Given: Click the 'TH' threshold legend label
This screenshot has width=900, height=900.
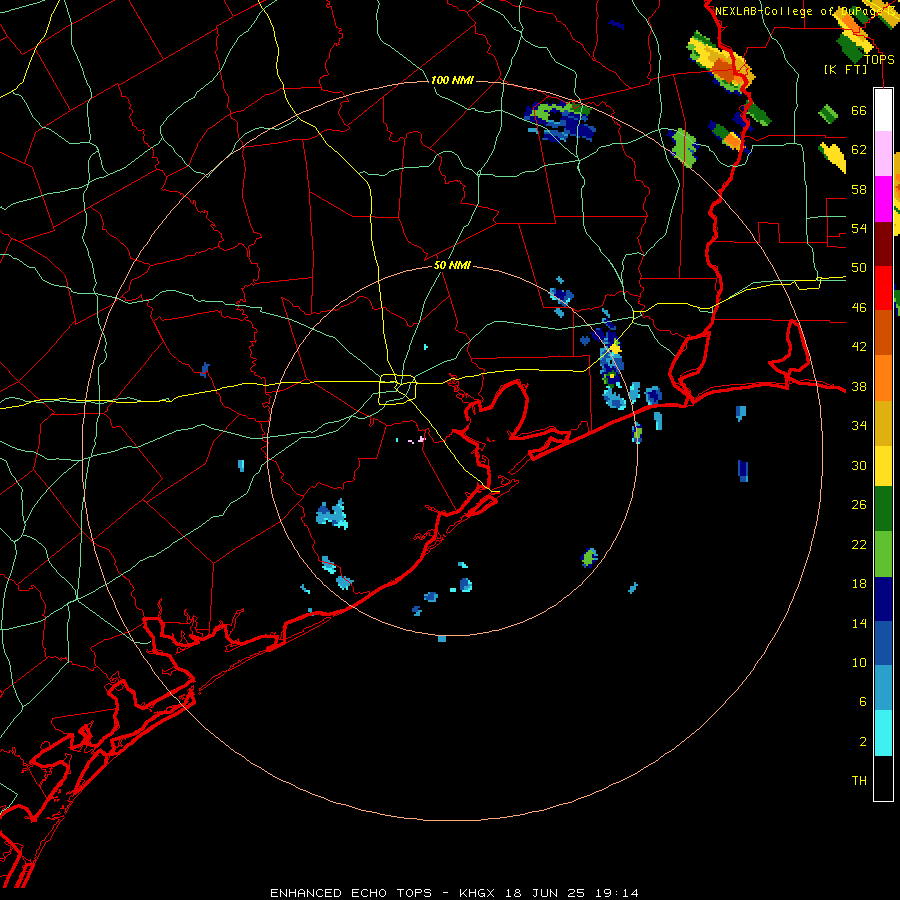Looking at the screenshot, I should coord(859,781).
